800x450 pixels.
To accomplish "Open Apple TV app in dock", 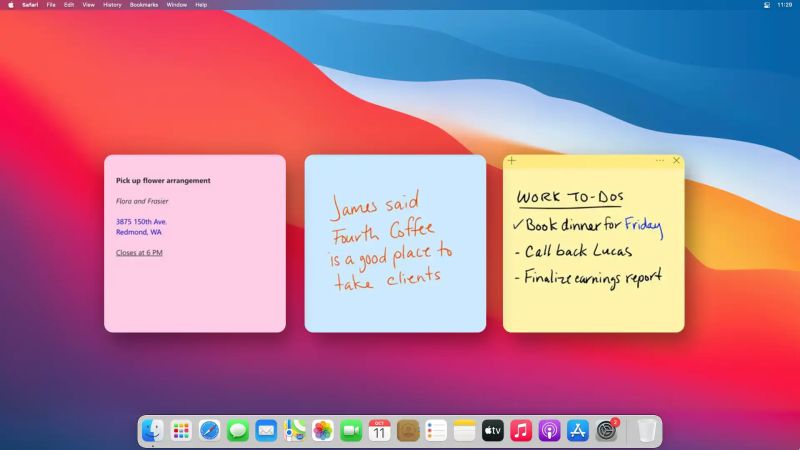I will point(492,431).
